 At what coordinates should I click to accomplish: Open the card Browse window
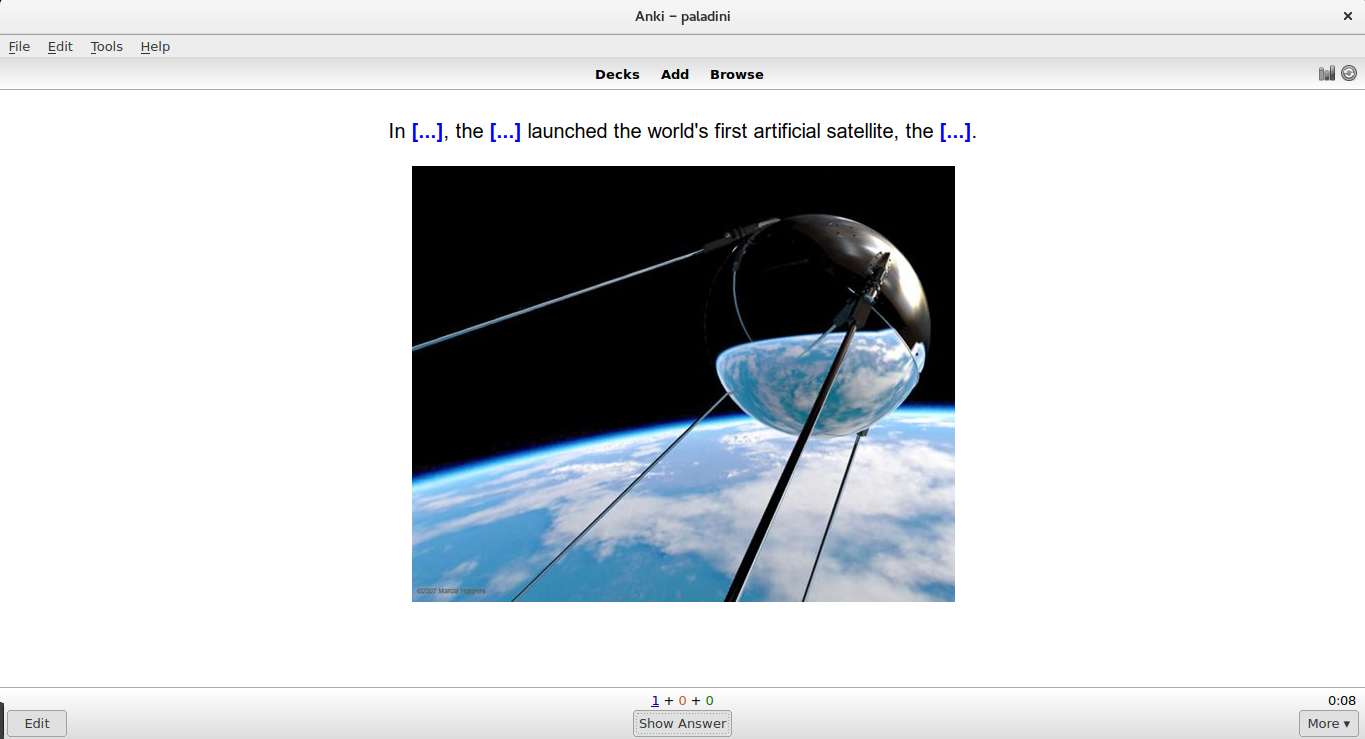pyautogui.click(x=737, y=74)
